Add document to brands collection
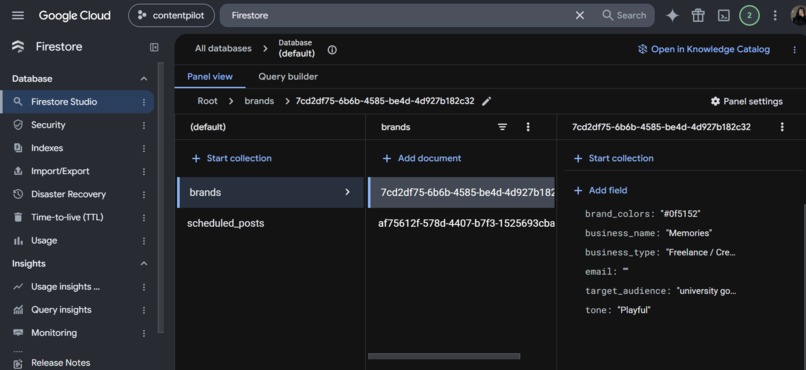 tap(422, 158)
